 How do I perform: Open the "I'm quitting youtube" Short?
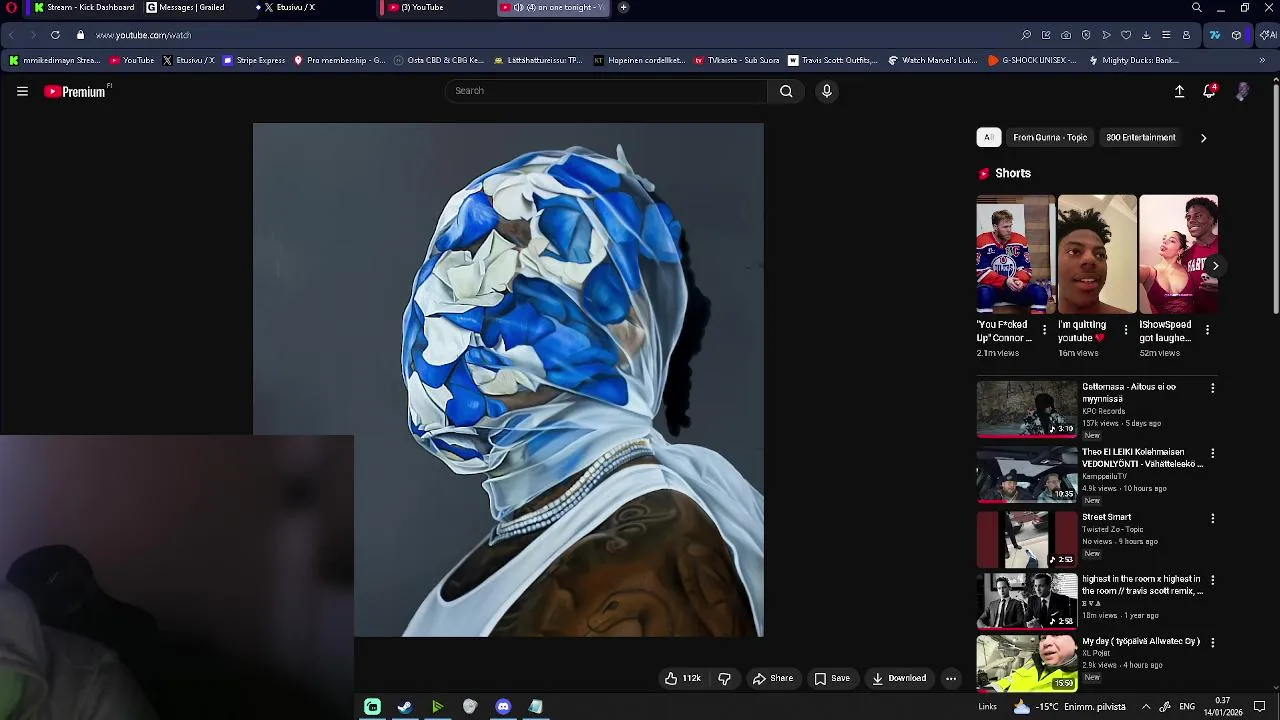[x=1097, y=255]
